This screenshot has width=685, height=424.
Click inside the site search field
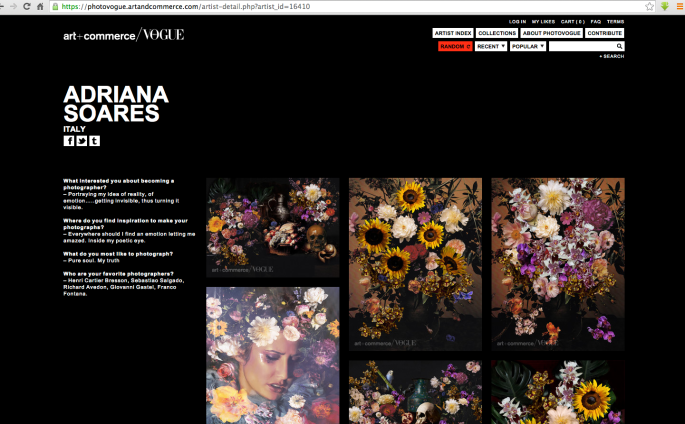click(x=581, y=46)
